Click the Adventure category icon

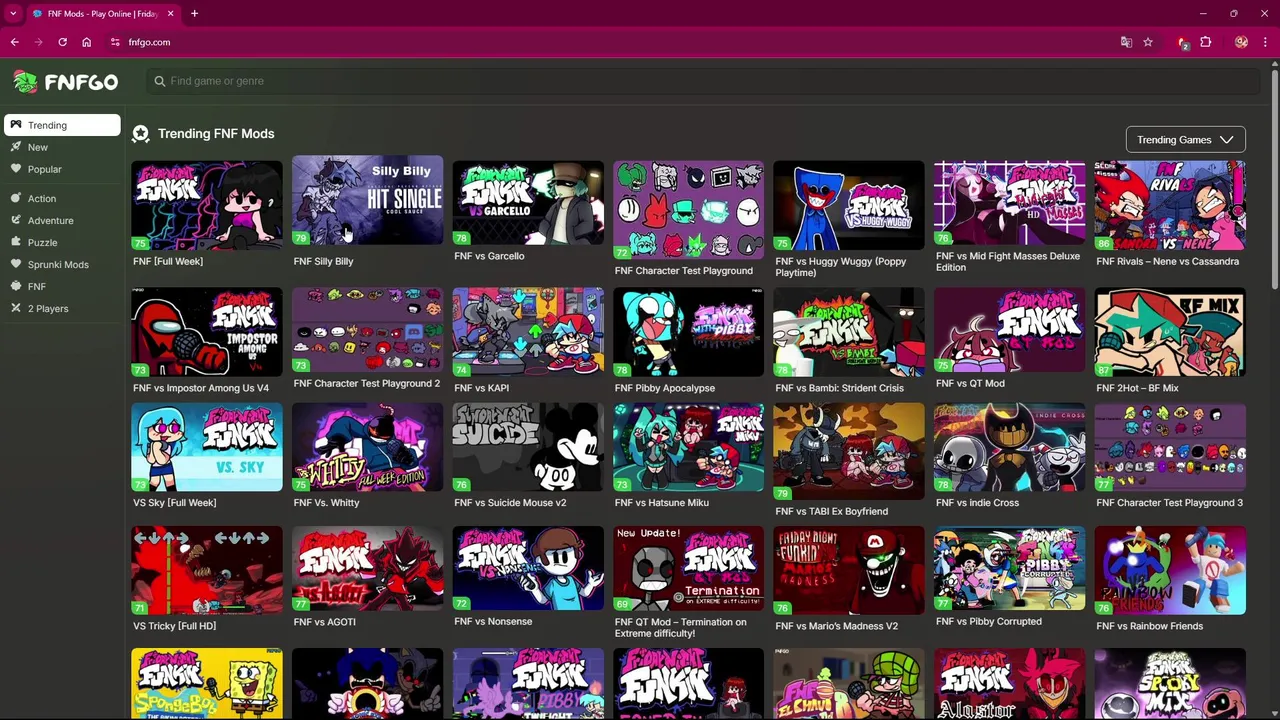(16, 220)
